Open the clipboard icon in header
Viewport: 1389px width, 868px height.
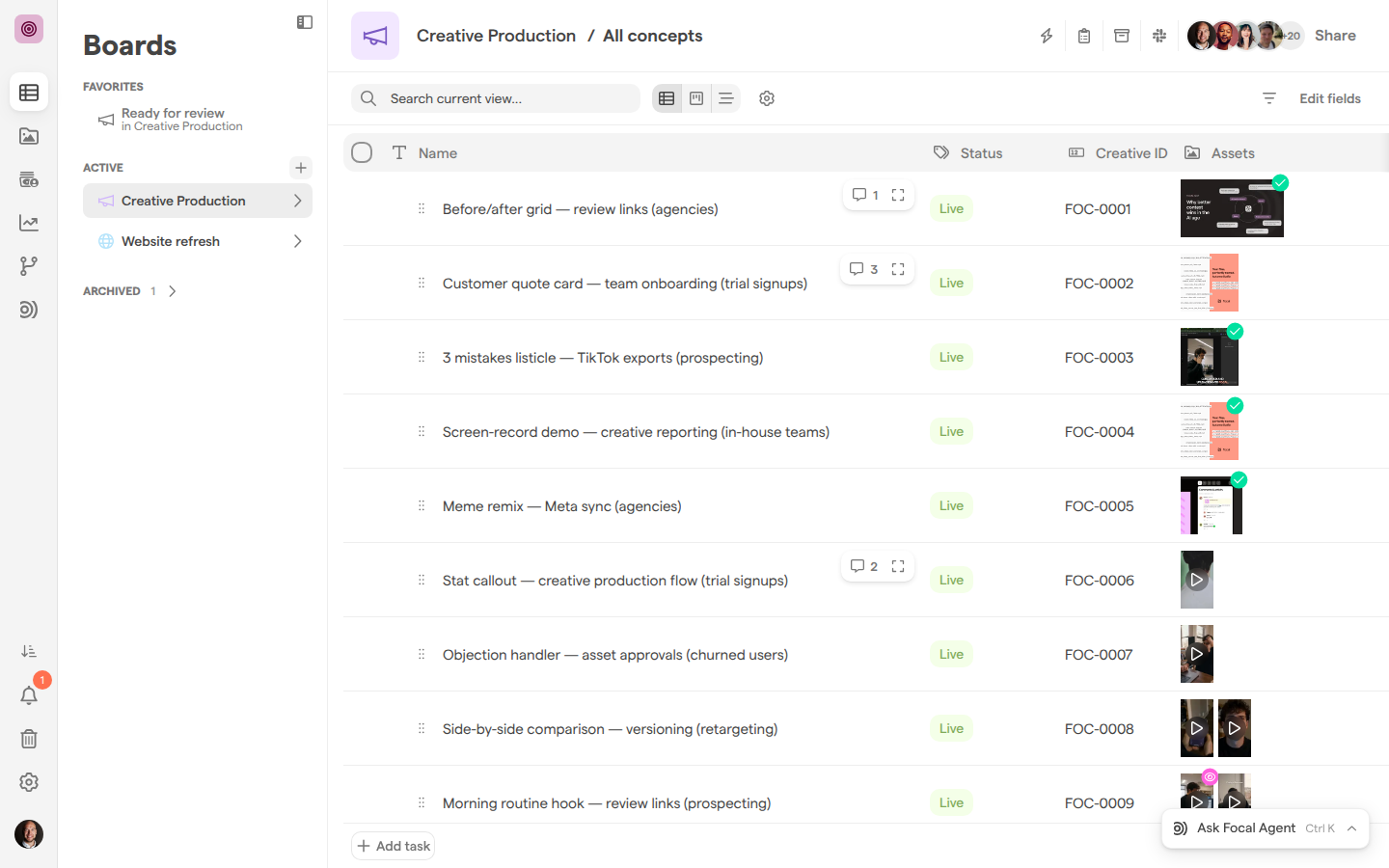[x=1084, y=36]
